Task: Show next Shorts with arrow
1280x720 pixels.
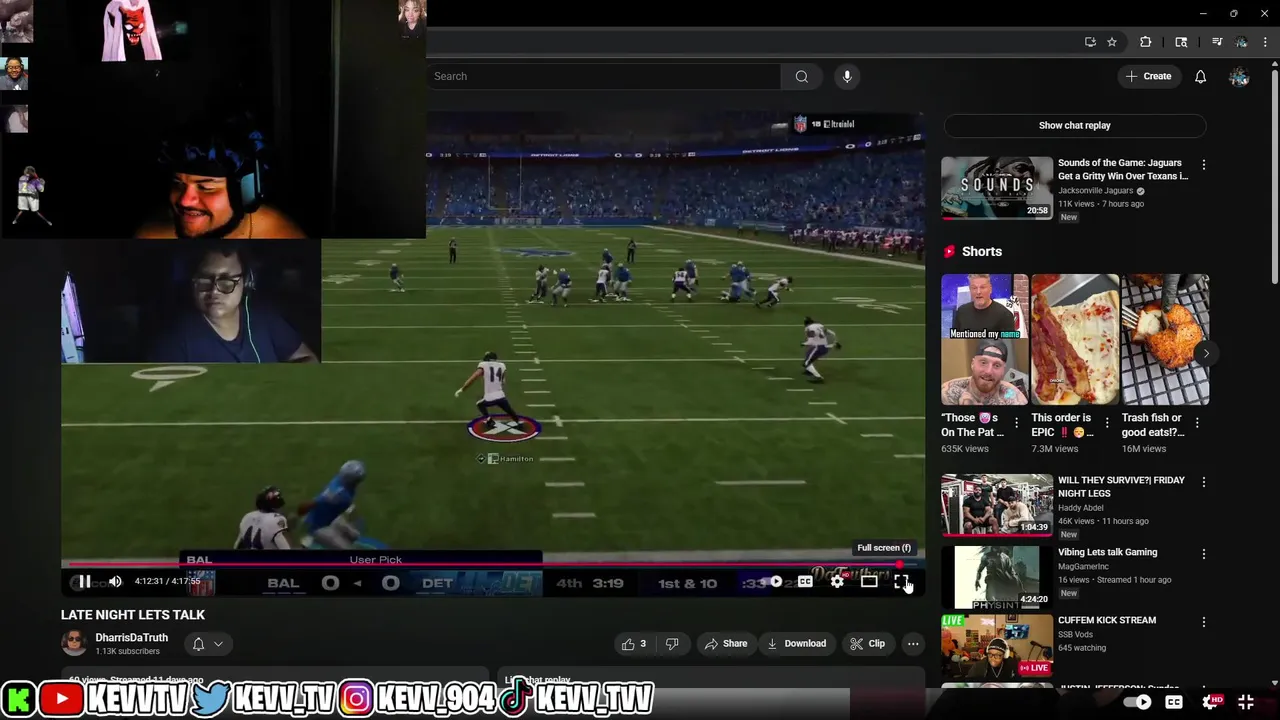Action: (x=1206, y=353)
